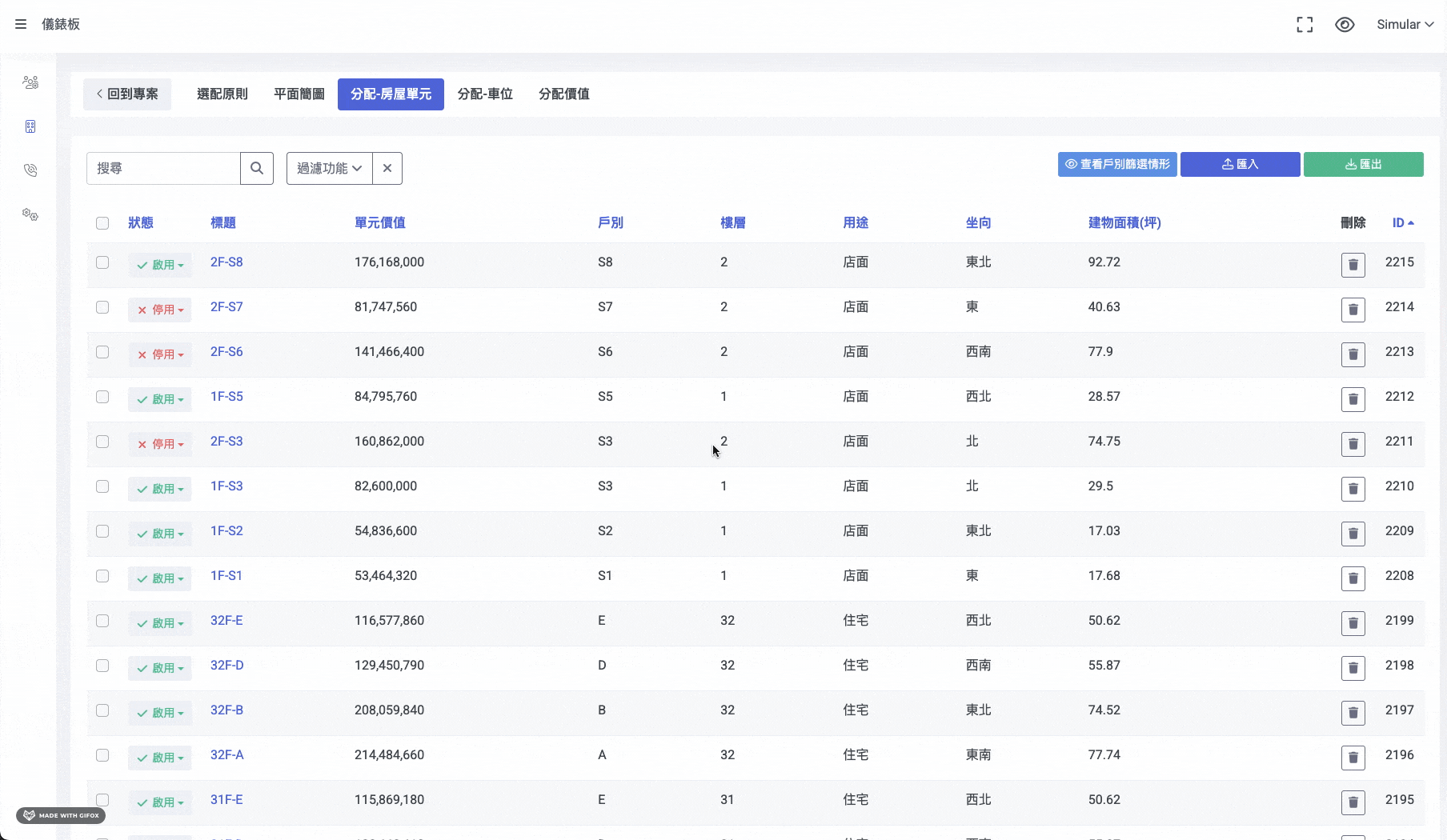Screen dimensions: 1447x840
Task: Delete row 1F-S1 with trash icon
Action: tap(1353, 578)
